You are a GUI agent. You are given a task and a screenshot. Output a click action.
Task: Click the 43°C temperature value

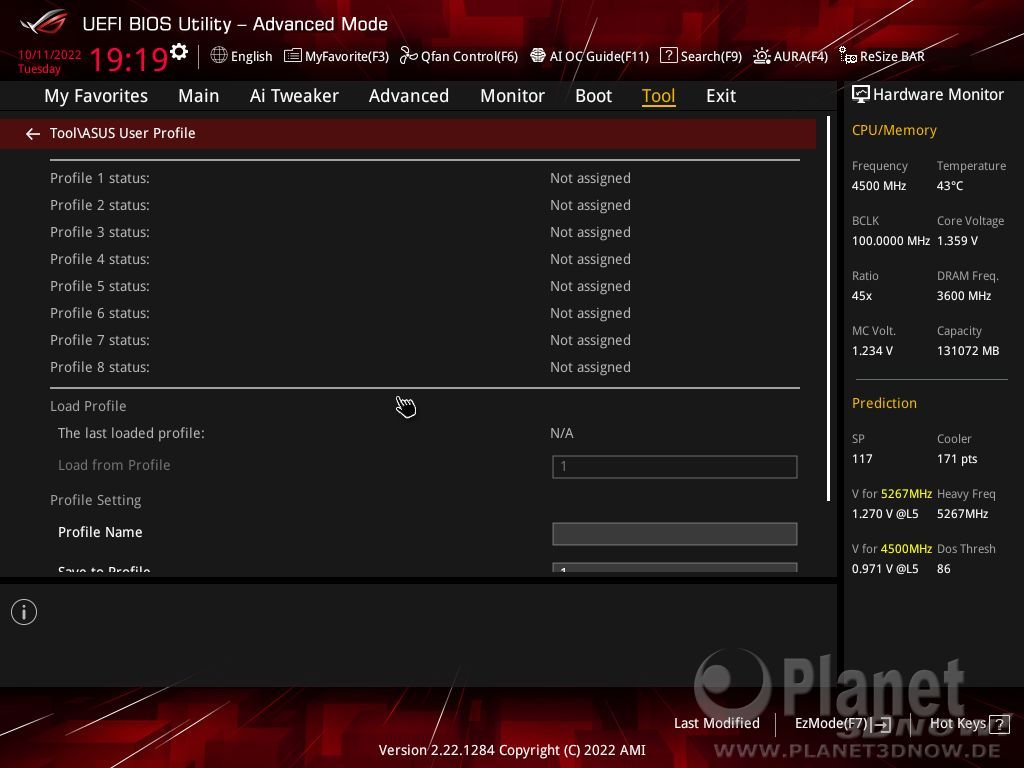pos(950,186)
